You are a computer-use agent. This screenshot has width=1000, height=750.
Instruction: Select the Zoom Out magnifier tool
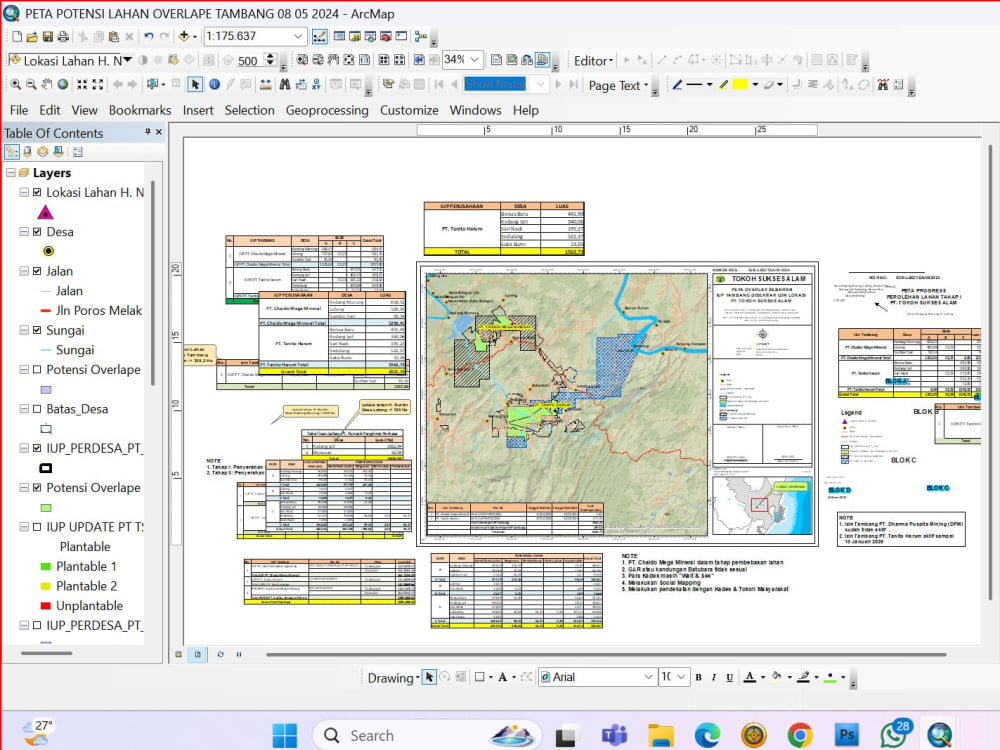pyautogui.click(x=31, y=84)
